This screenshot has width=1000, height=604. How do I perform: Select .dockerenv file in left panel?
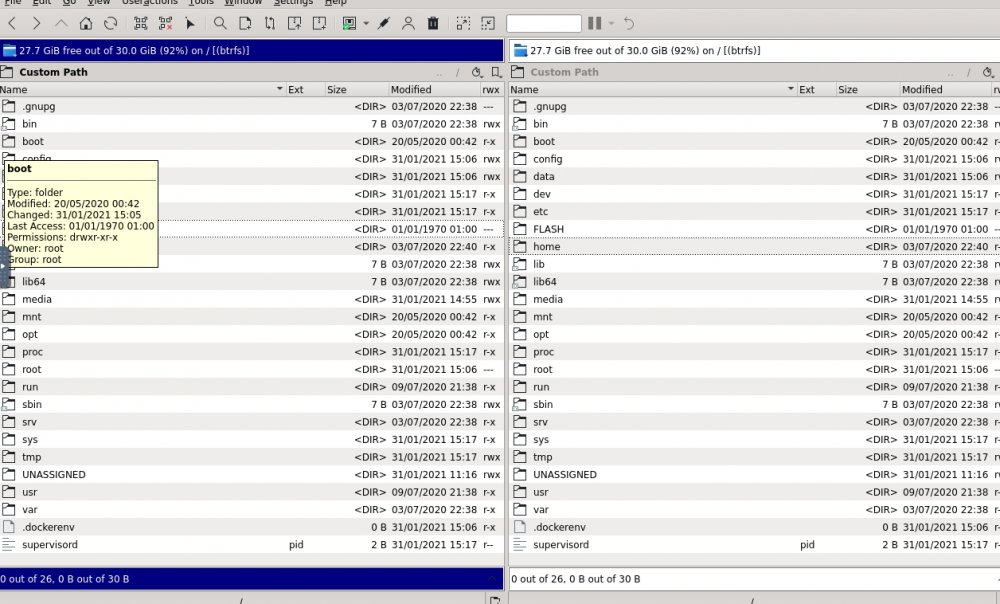tap(252, 527)
